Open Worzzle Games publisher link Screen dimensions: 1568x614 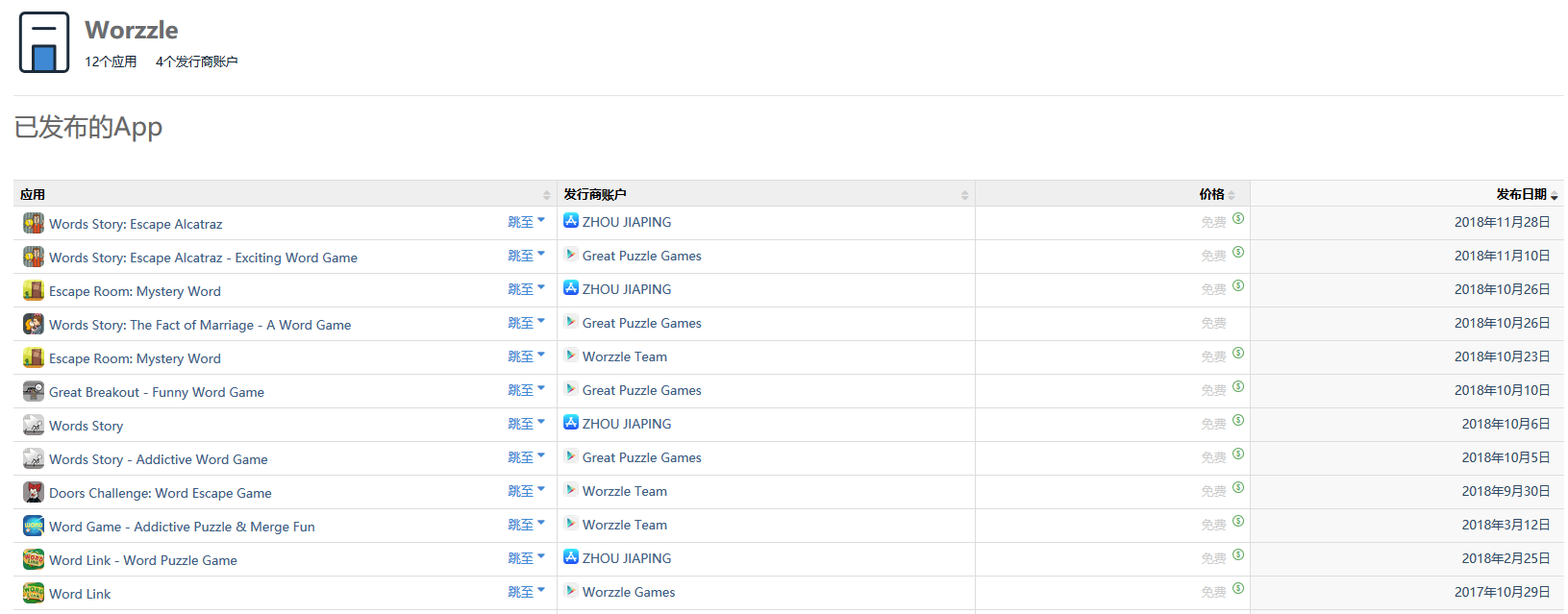[x=629, y=592]
